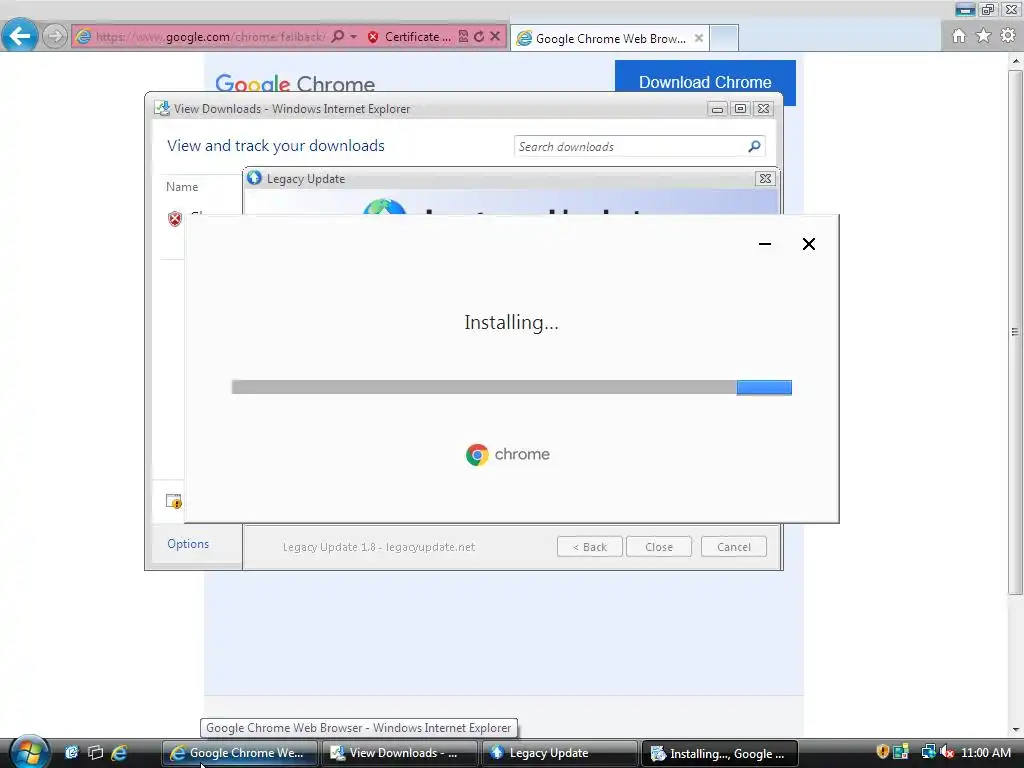Click the Name column header in View Downloads
The width and height of the screenshot is (1024, 768).
click(182, 187)
